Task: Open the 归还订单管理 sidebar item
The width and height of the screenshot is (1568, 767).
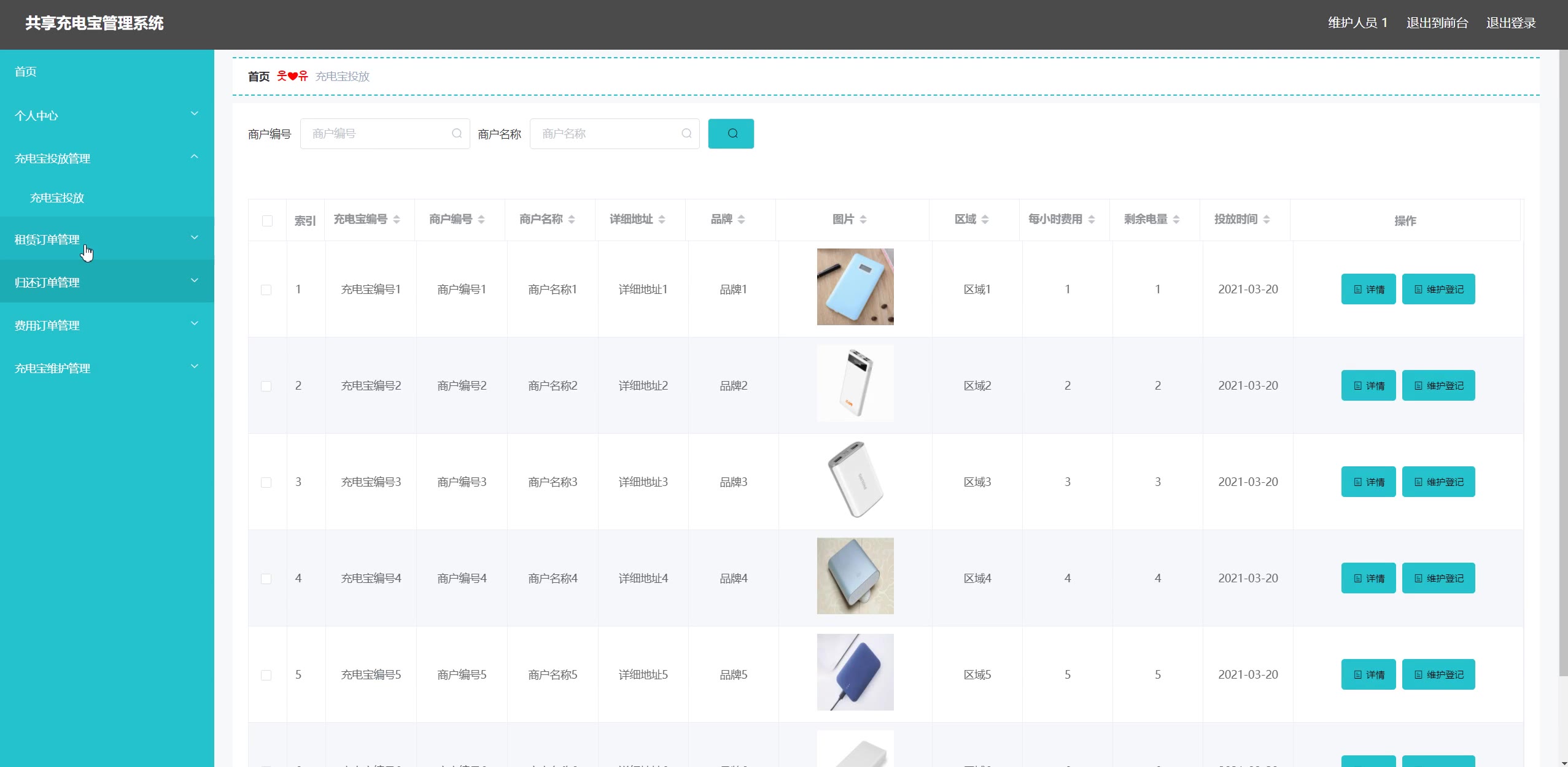Action: (107, 282)
